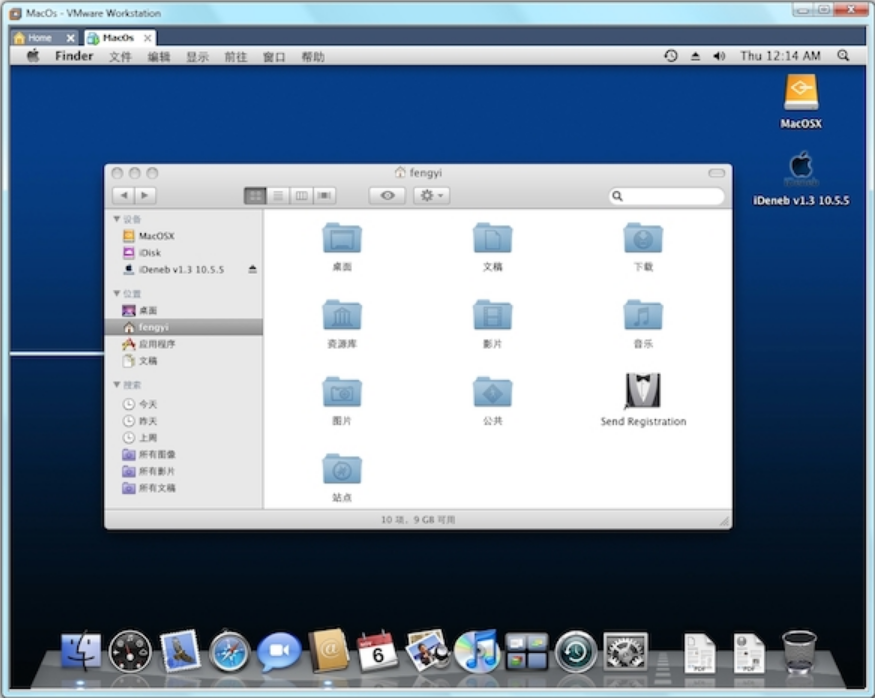Click the Finder search field
The image size is (875, 698).
pyautogui.click(x=670, y=197)
